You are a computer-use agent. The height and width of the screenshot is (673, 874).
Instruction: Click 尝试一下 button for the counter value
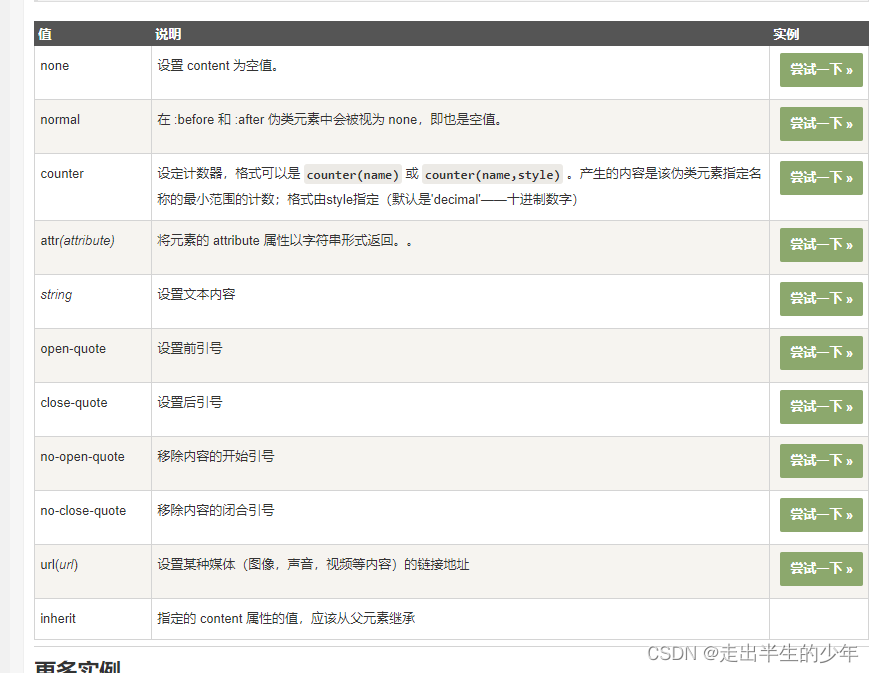(x=820, y=178)
